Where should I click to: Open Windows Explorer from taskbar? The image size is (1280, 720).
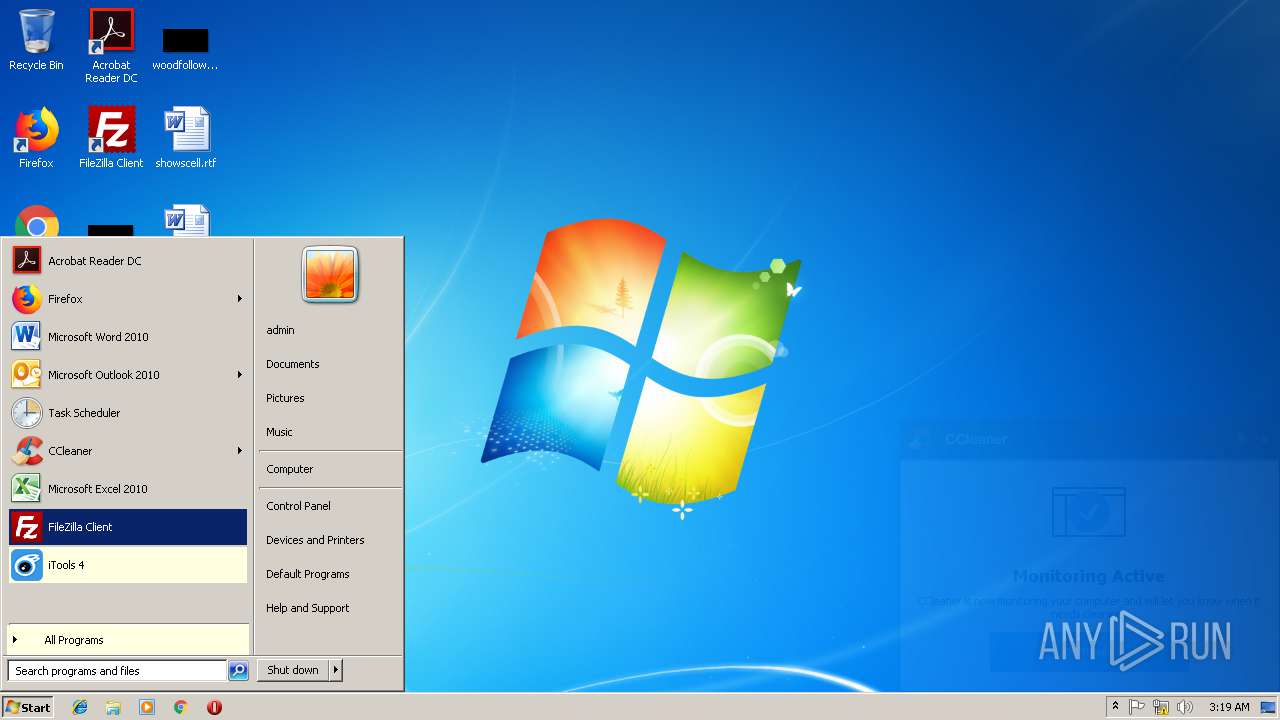tap(113, 707)
